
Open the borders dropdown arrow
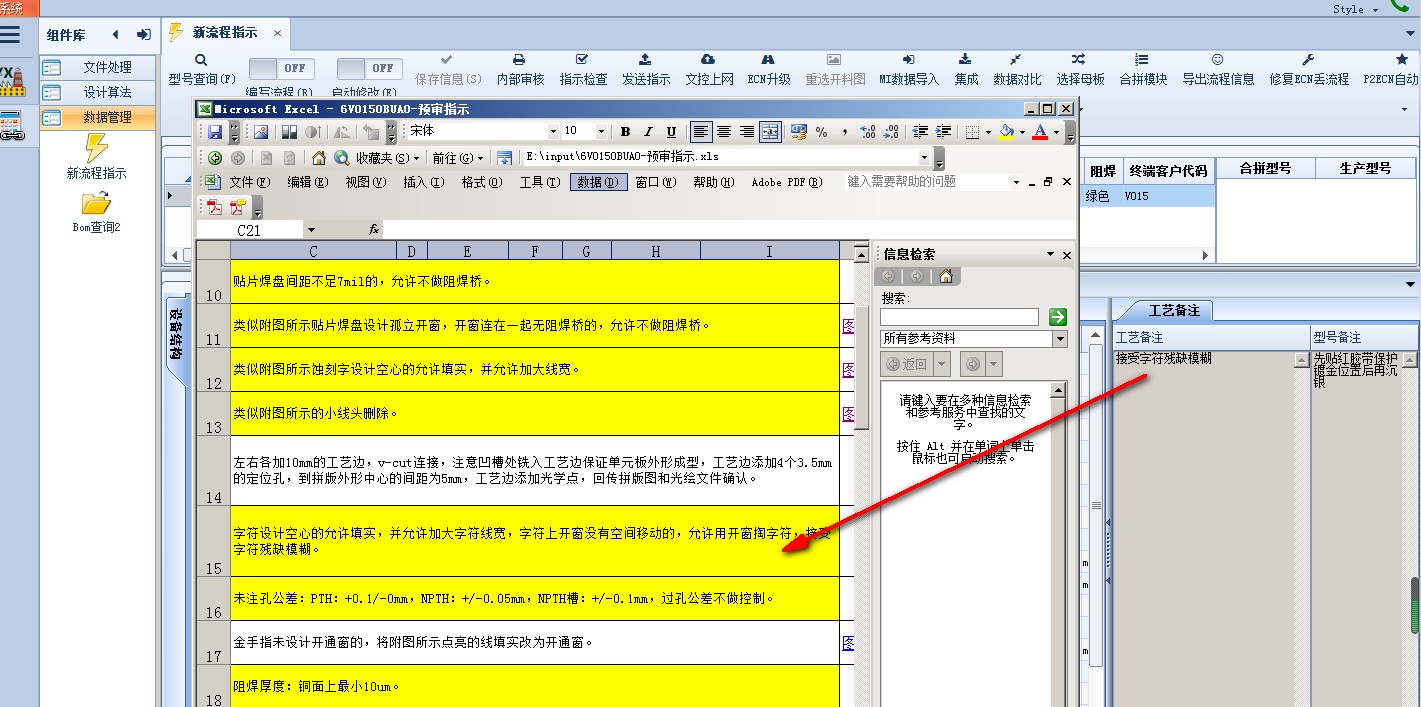click(x=986, y=131)
